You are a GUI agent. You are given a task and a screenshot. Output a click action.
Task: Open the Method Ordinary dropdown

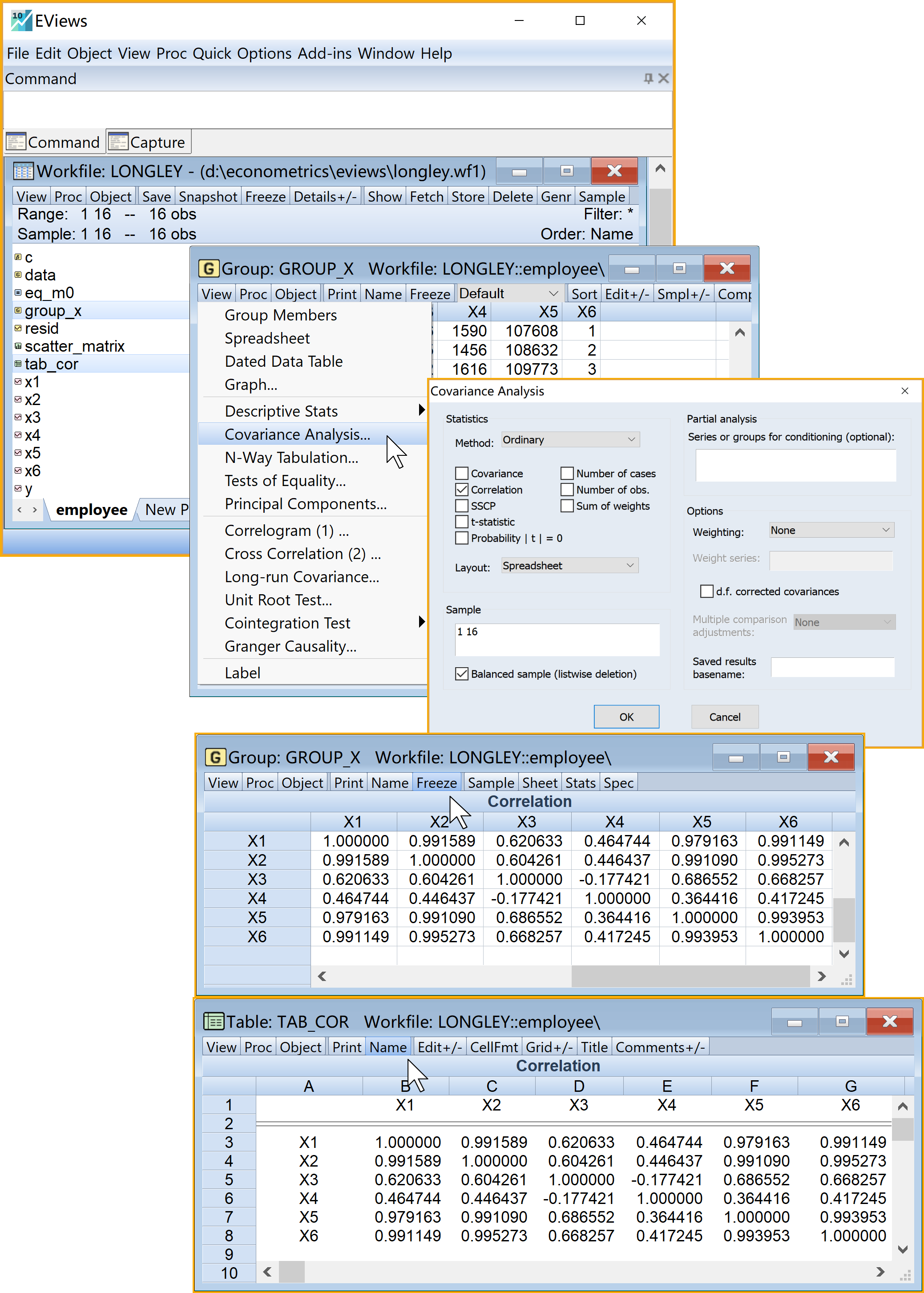[570, 439]
